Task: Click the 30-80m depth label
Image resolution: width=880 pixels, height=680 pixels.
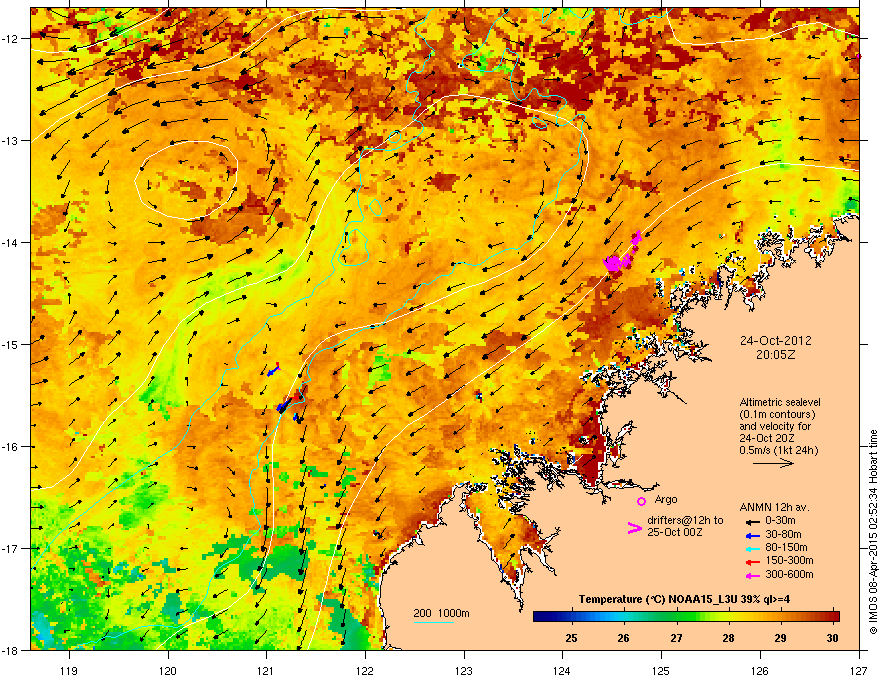Action: (783, 534)
